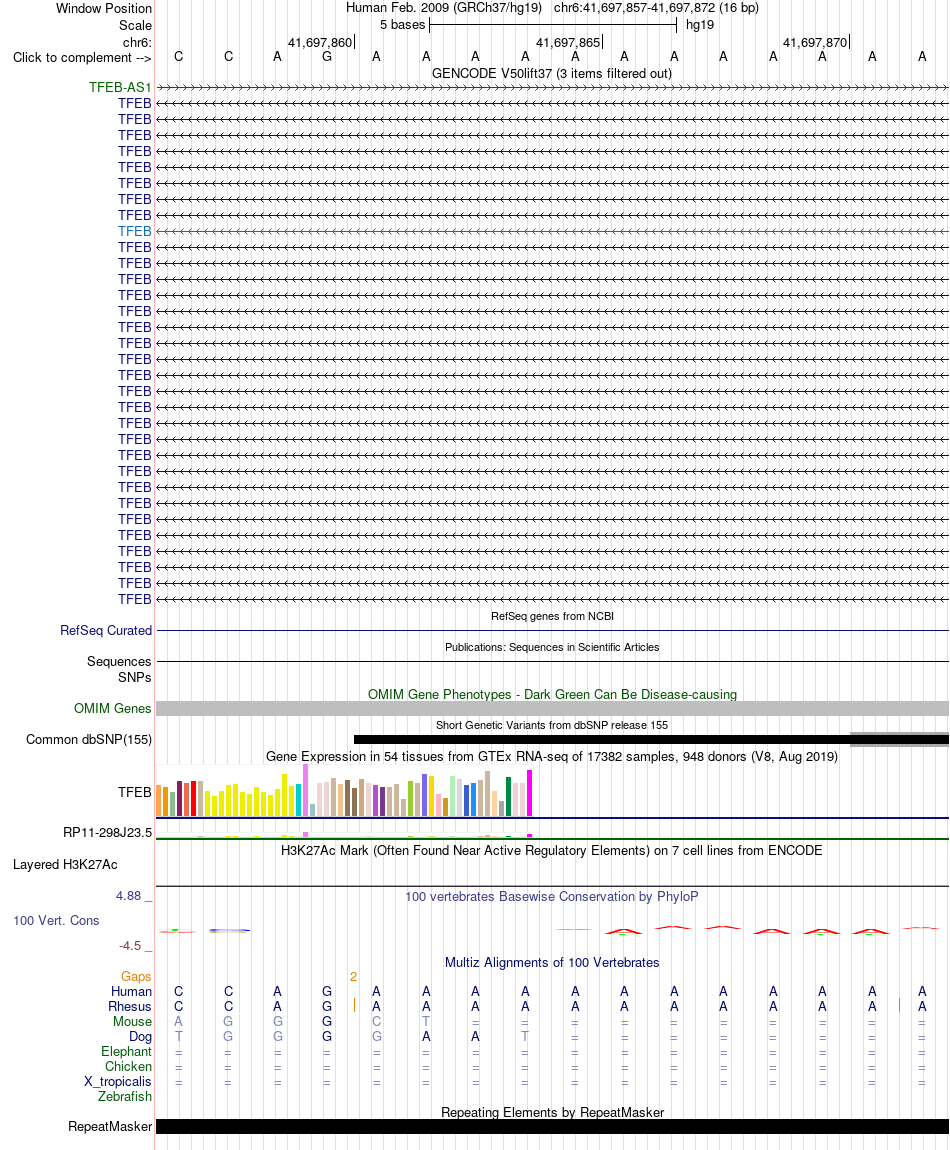
Task: Click 'Repeating Elements by RepeatMasker' title
Action: pyautogui.click(x=552, y=1112)
